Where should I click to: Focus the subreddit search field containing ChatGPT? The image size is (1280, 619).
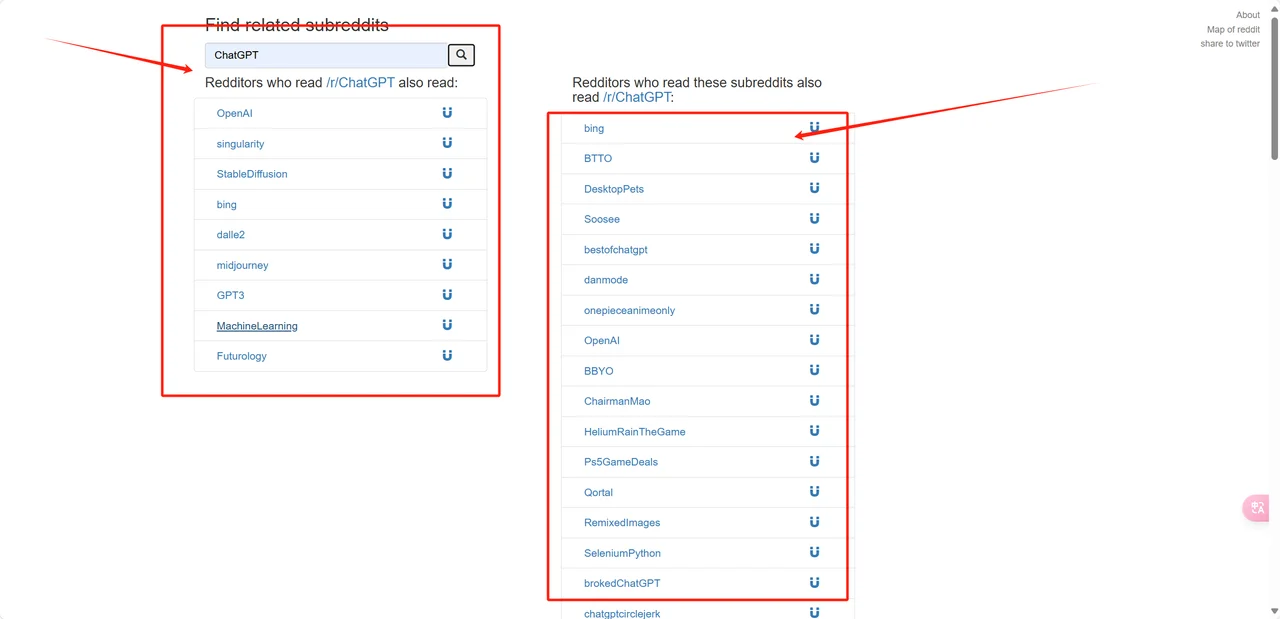click(326, 55)
